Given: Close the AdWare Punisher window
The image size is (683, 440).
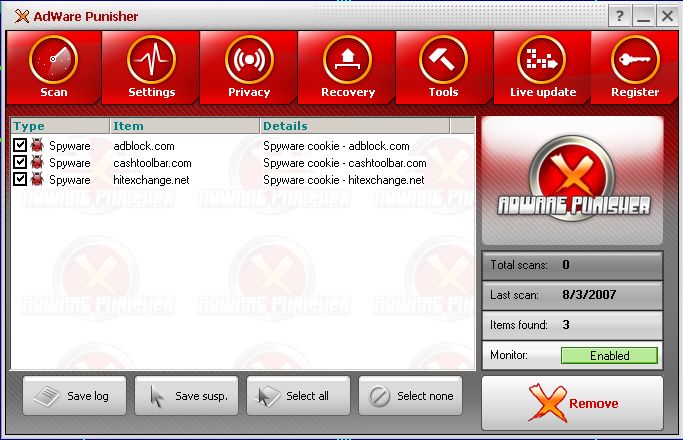Looking at the screenshot, I should pyautogui.click(x=667, y=17).
